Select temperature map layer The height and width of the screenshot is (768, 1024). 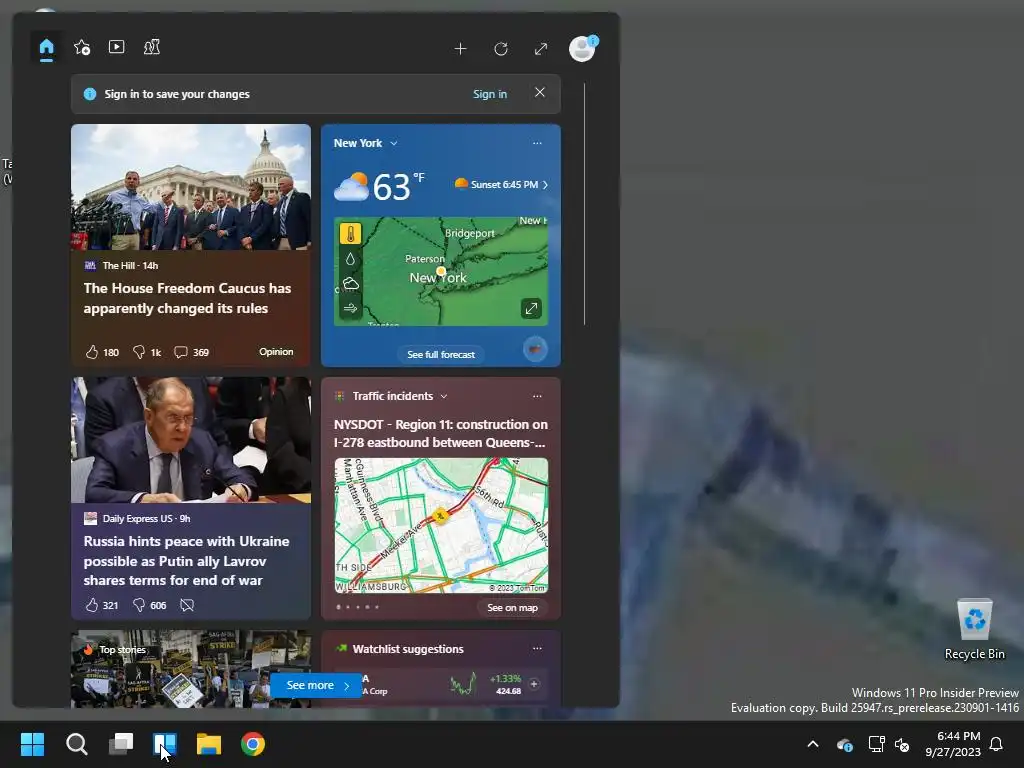pyautogui.click(x=351, y=234)
